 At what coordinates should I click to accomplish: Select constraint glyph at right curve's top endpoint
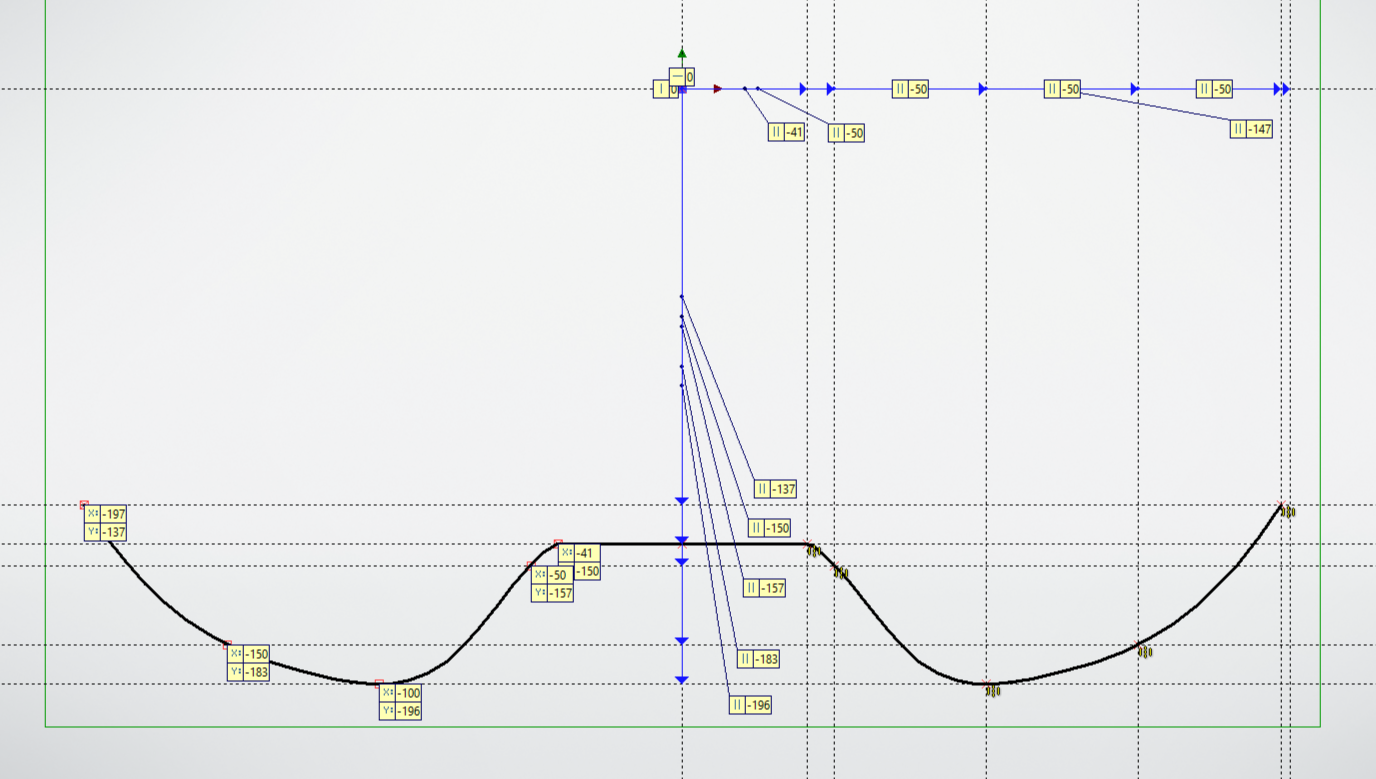(1288, 512)
